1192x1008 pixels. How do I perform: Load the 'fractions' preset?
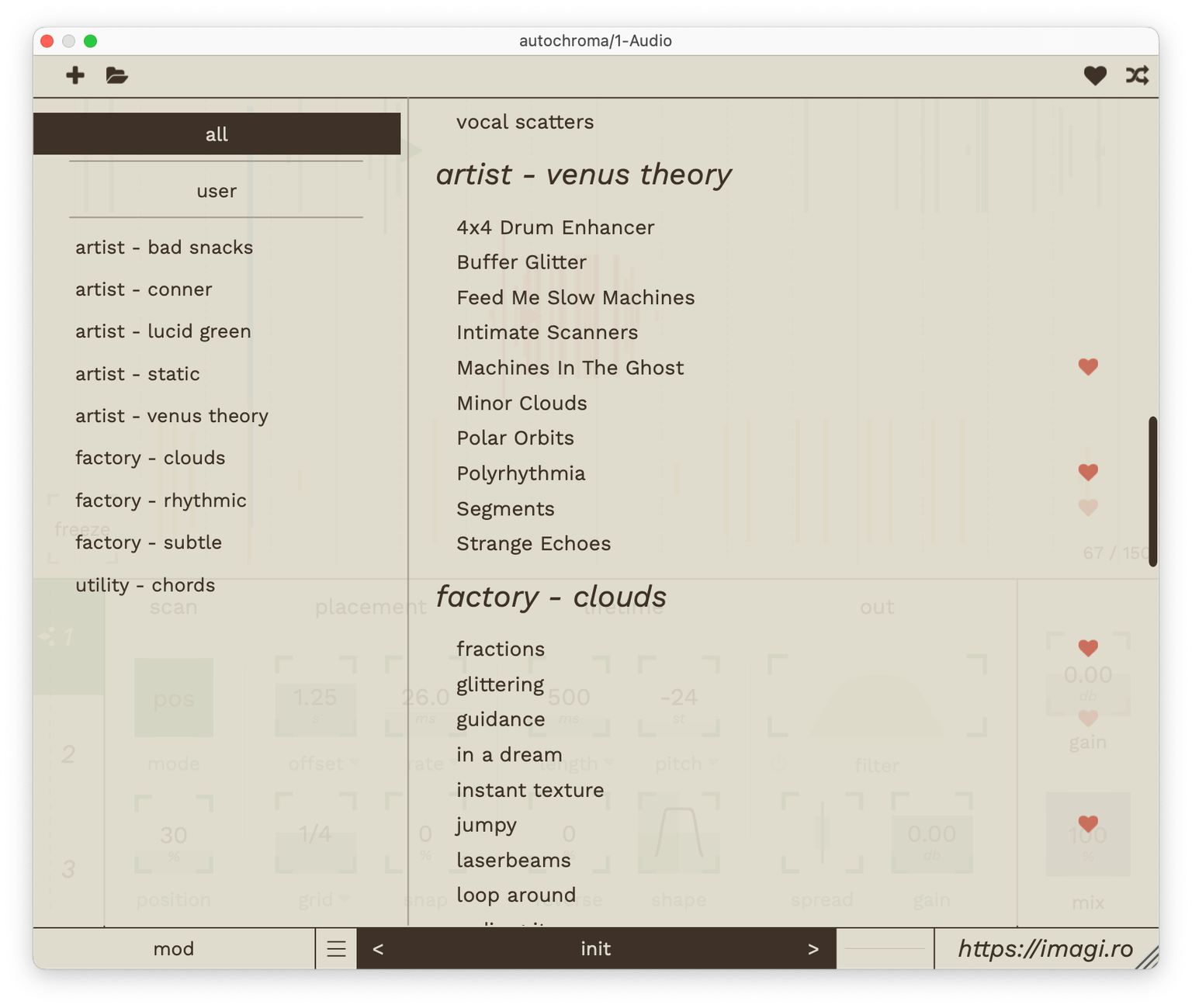[501, 649]
